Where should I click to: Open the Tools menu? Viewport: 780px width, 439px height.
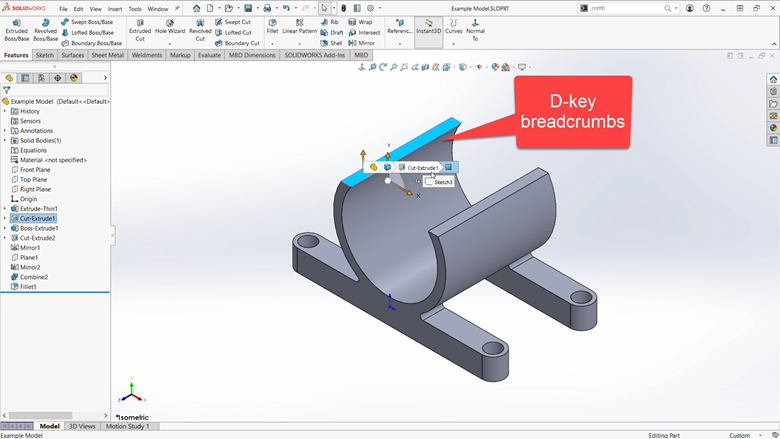tap(135, 9)
